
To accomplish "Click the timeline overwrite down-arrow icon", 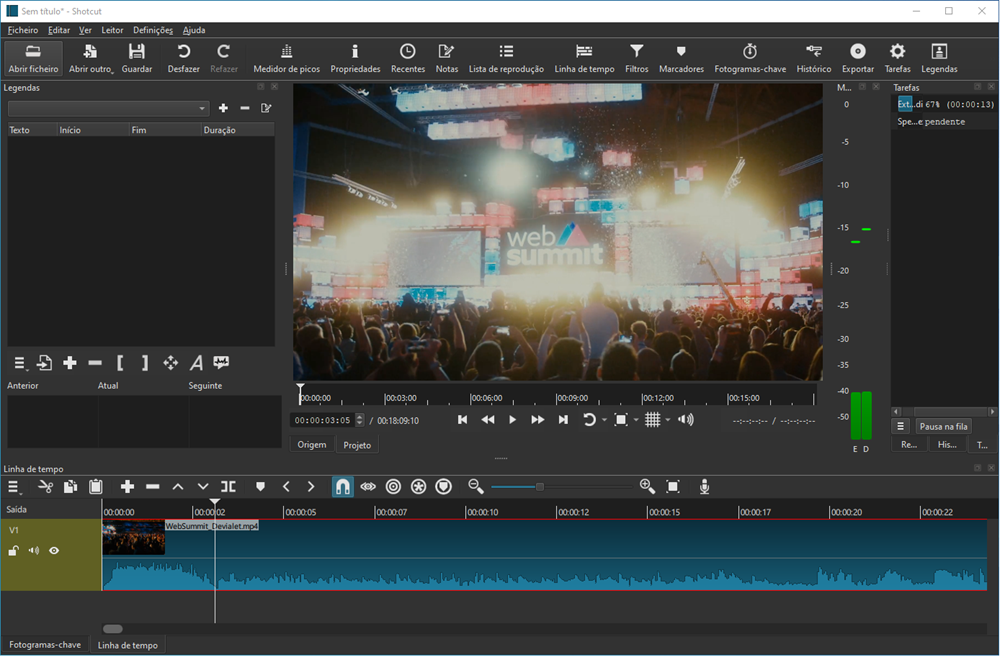I will tap(203, 487).
